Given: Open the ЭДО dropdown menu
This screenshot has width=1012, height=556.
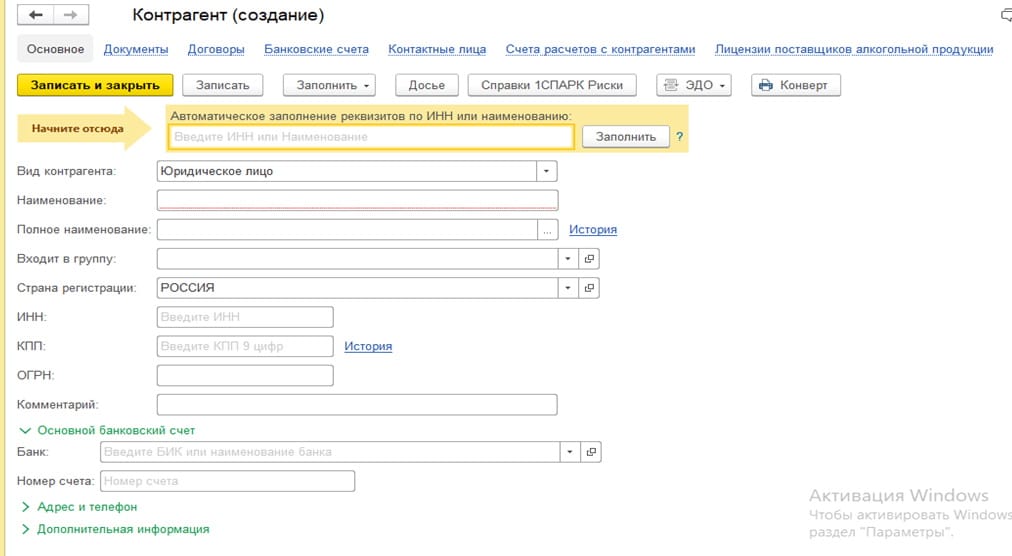Looking at the screenshot, I should pyautogui.click(x=694, y=85).
